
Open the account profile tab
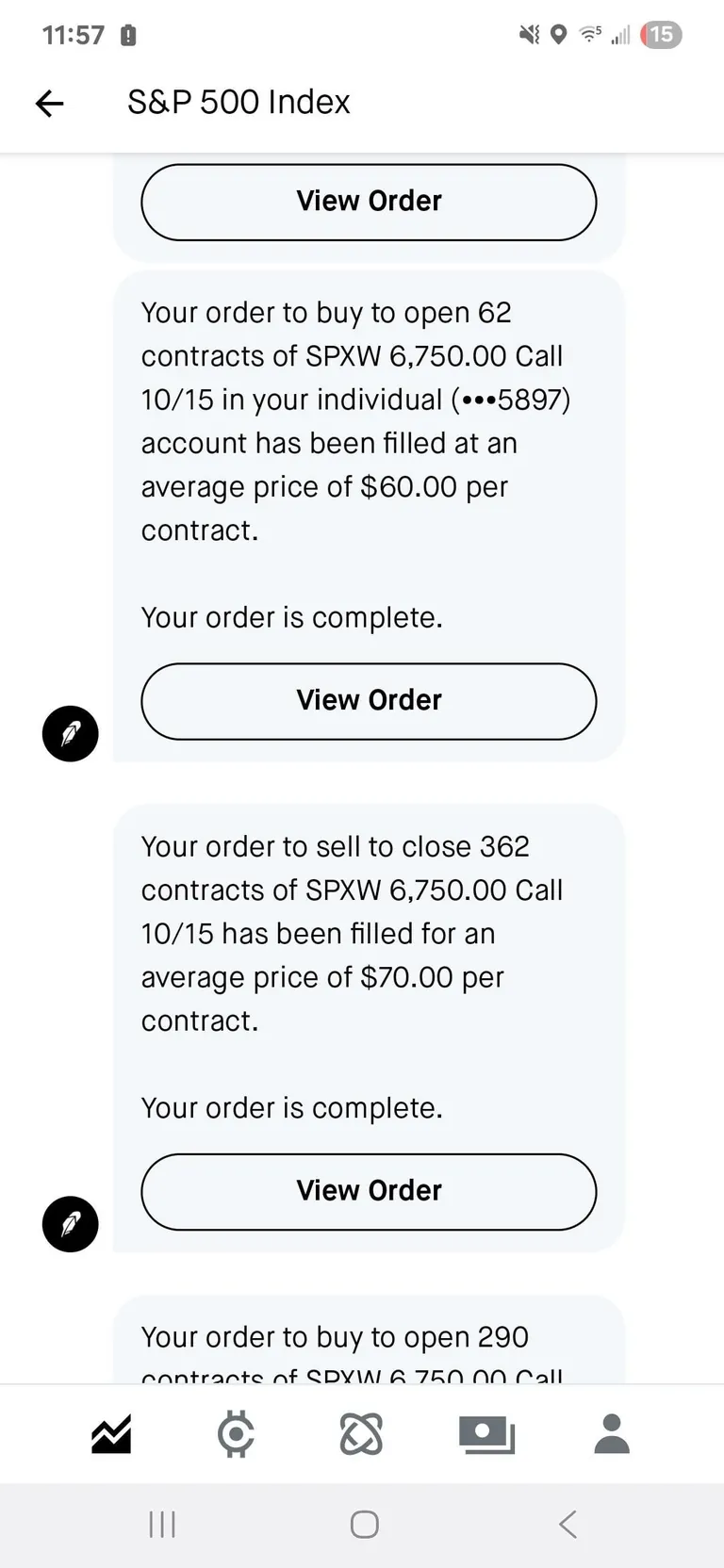click(612, 1434)
